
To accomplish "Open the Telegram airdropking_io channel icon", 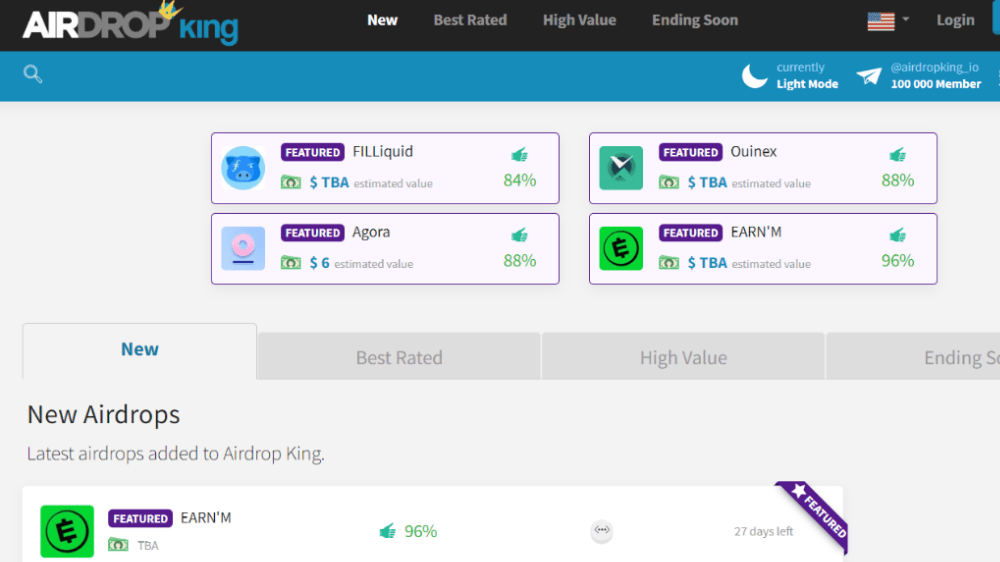I will tap(869, 76).
